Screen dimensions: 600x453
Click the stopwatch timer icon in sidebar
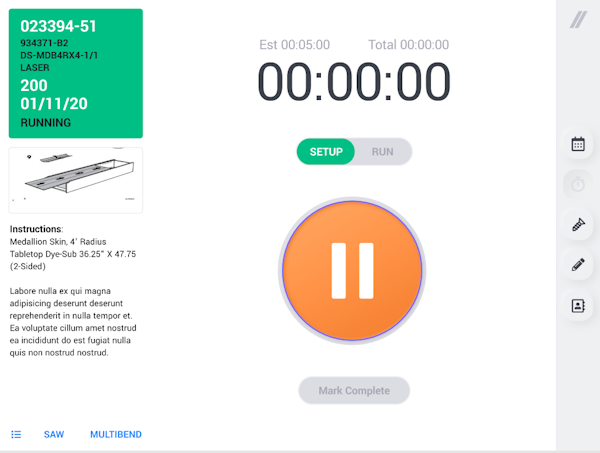click(578, 185)
